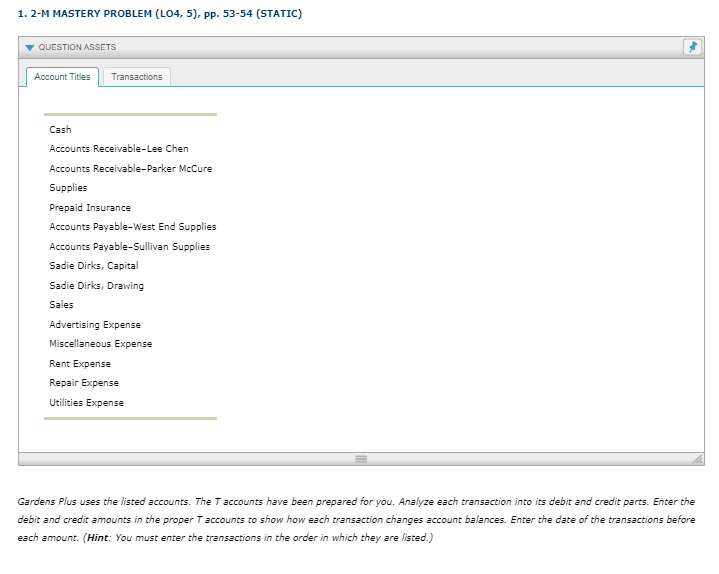The image size is (719, 574).
Task: Collapse the Question Assets section
Action: coord(30,48)
